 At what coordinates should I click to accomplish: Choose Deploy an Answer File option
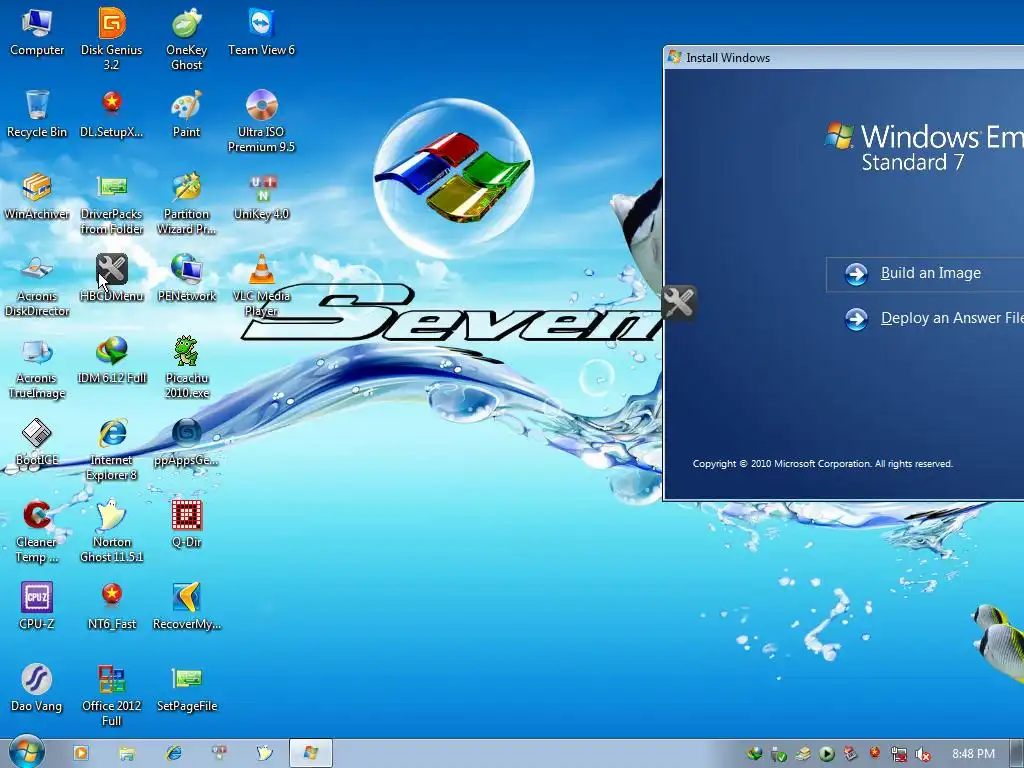934,319
